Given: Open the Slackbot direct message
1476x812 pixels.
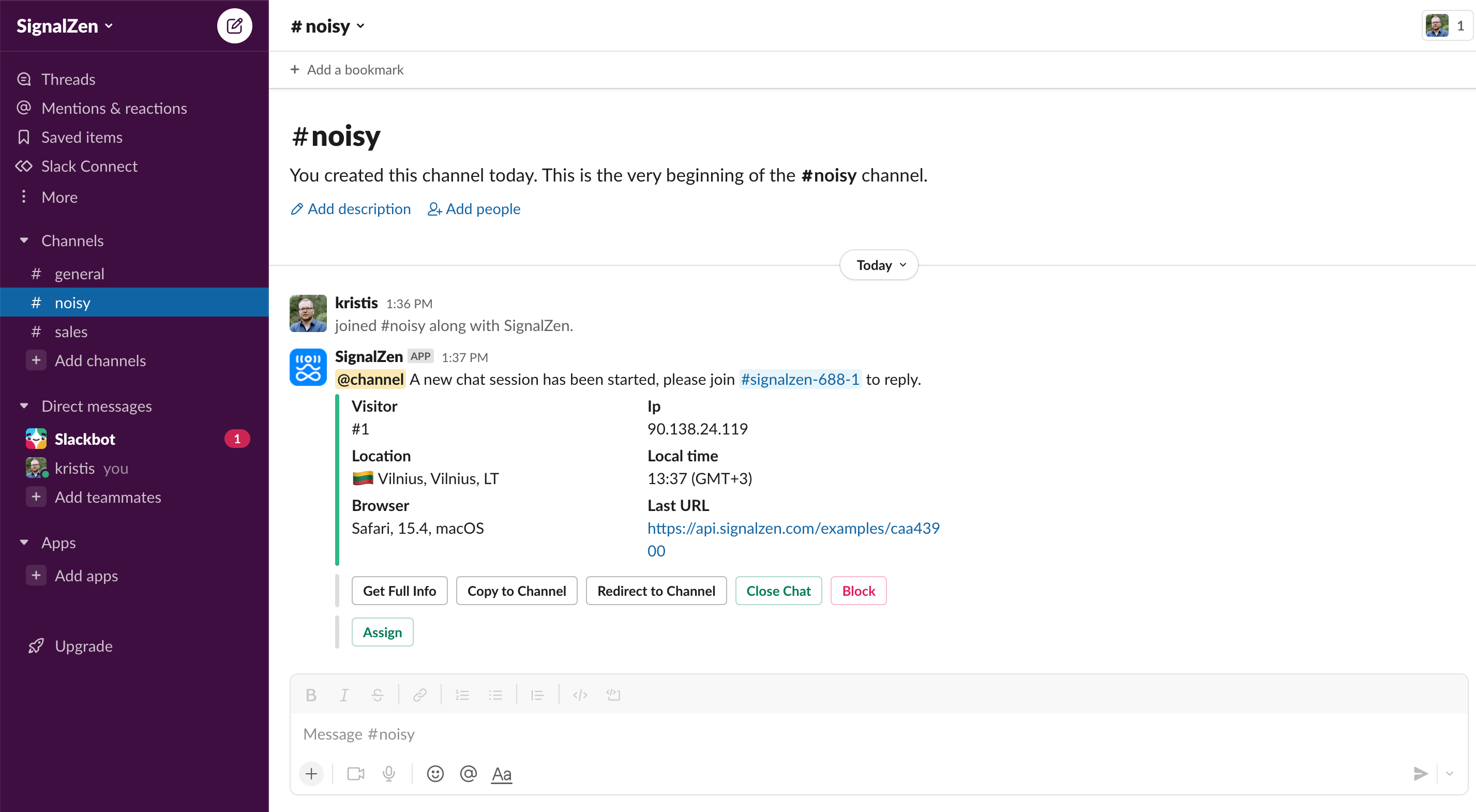Looking at the screenshot, I should coord(134,440).
